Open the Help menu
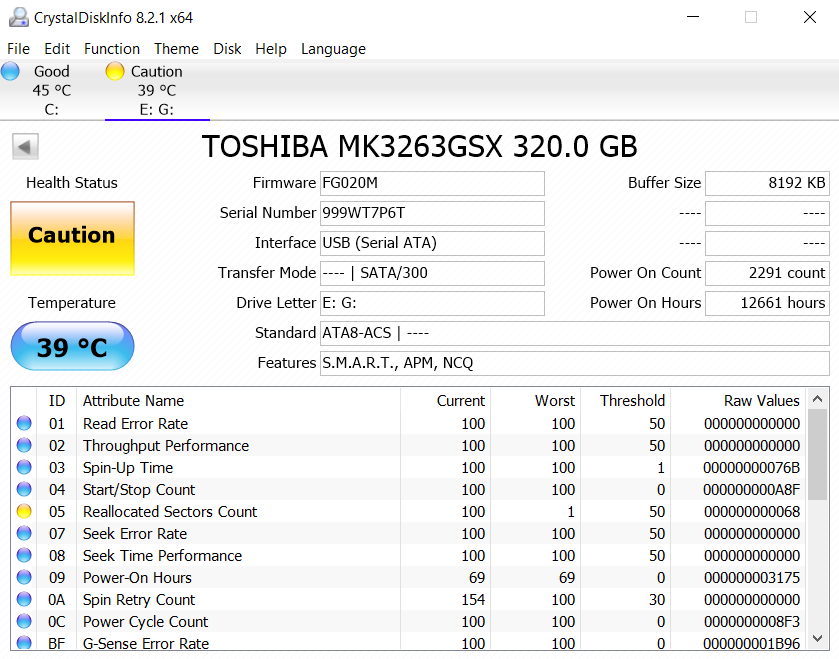Screen dimensions: 839x659 coord(271,49)
